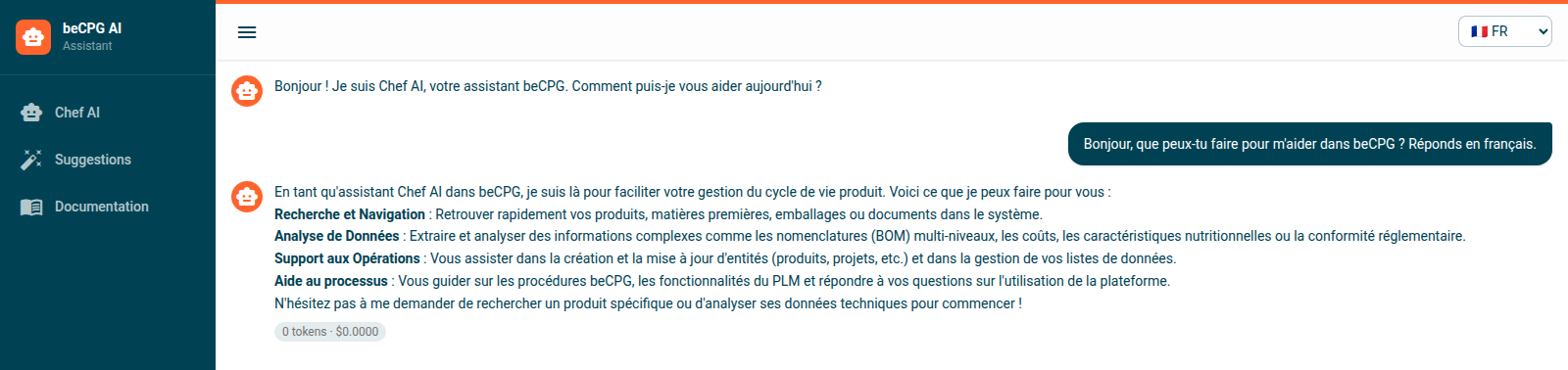
Task: Click the Suggestions magic wand icon
Action: tap(31, 160)
